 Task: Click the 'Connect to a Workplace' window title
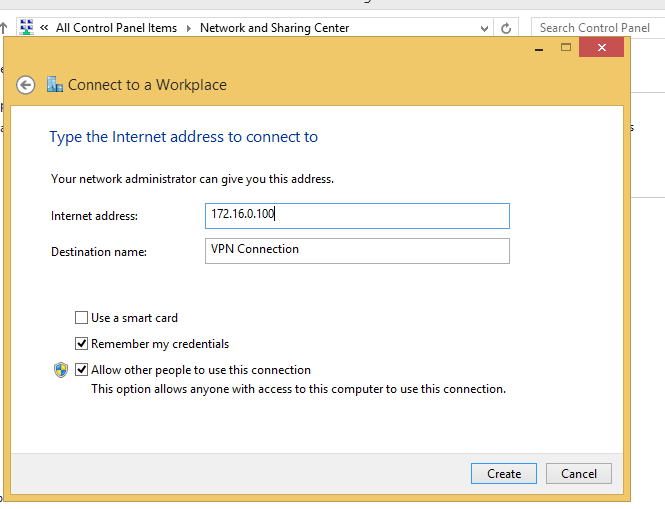(x=147, y=85)
